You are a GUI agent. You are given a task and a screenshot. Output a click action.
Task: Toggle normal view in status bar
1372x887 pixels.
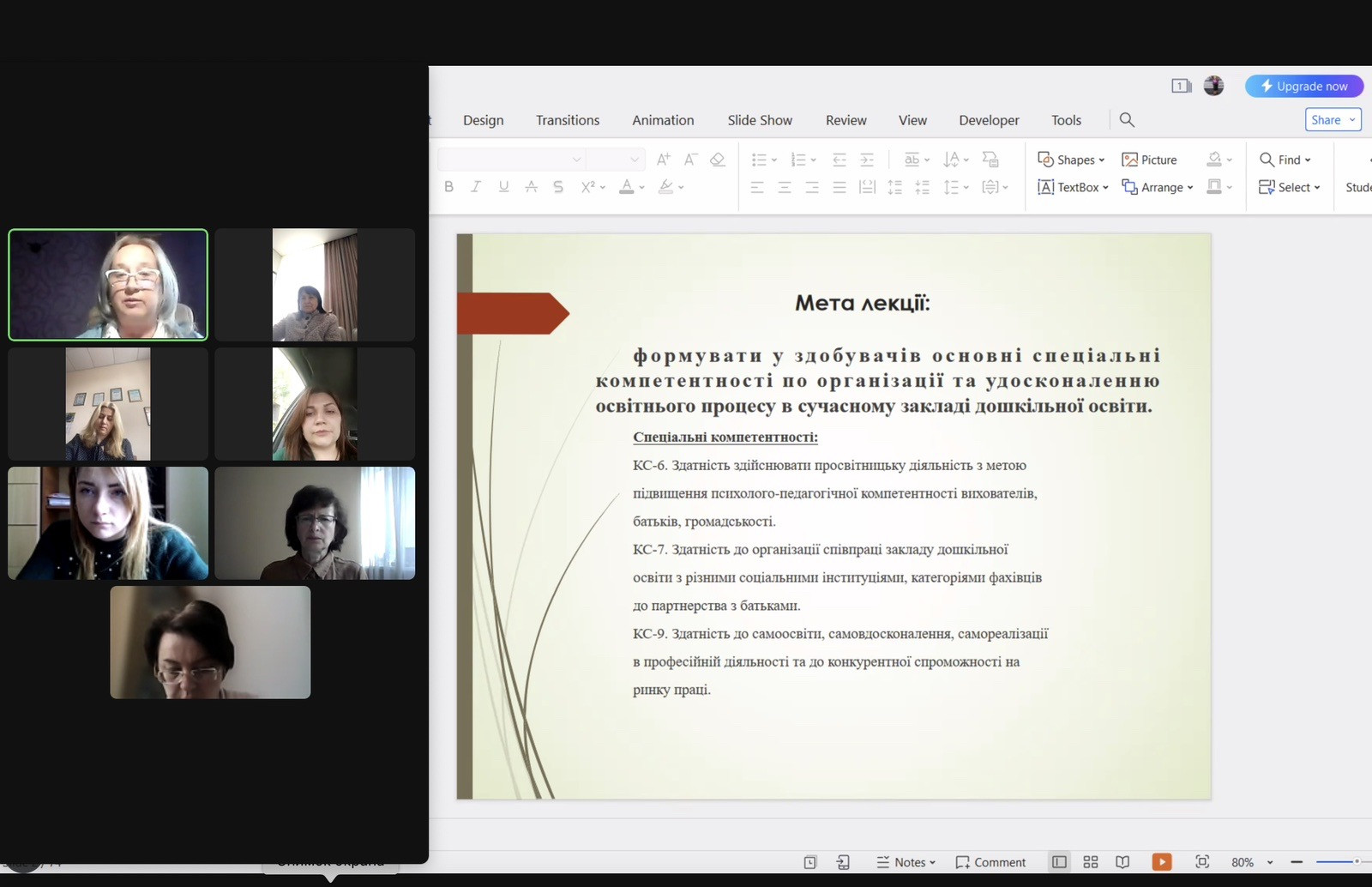(x=1060, y=862)
